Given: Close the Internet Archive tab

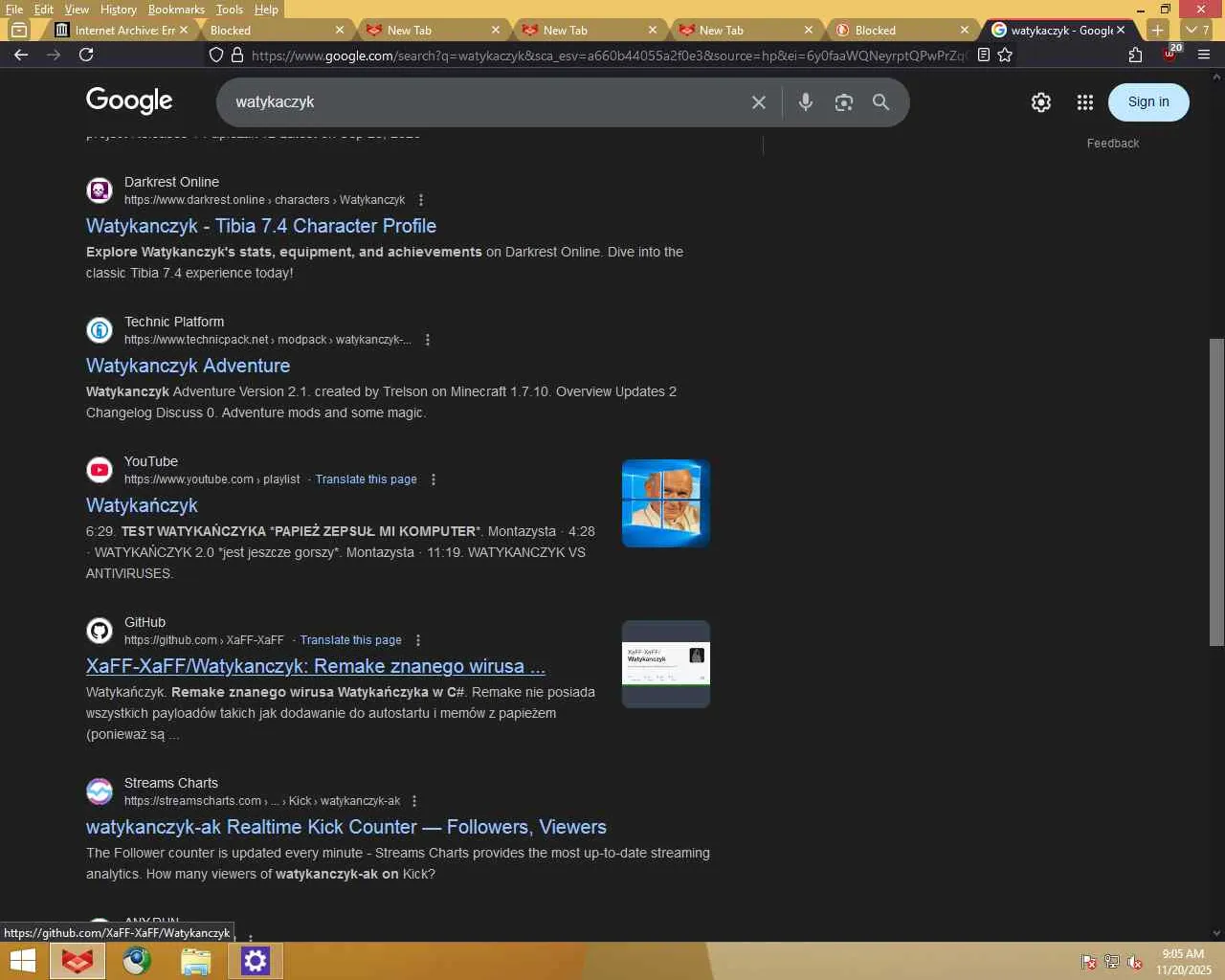Looking at the screenshot, I should coord(184,30).
